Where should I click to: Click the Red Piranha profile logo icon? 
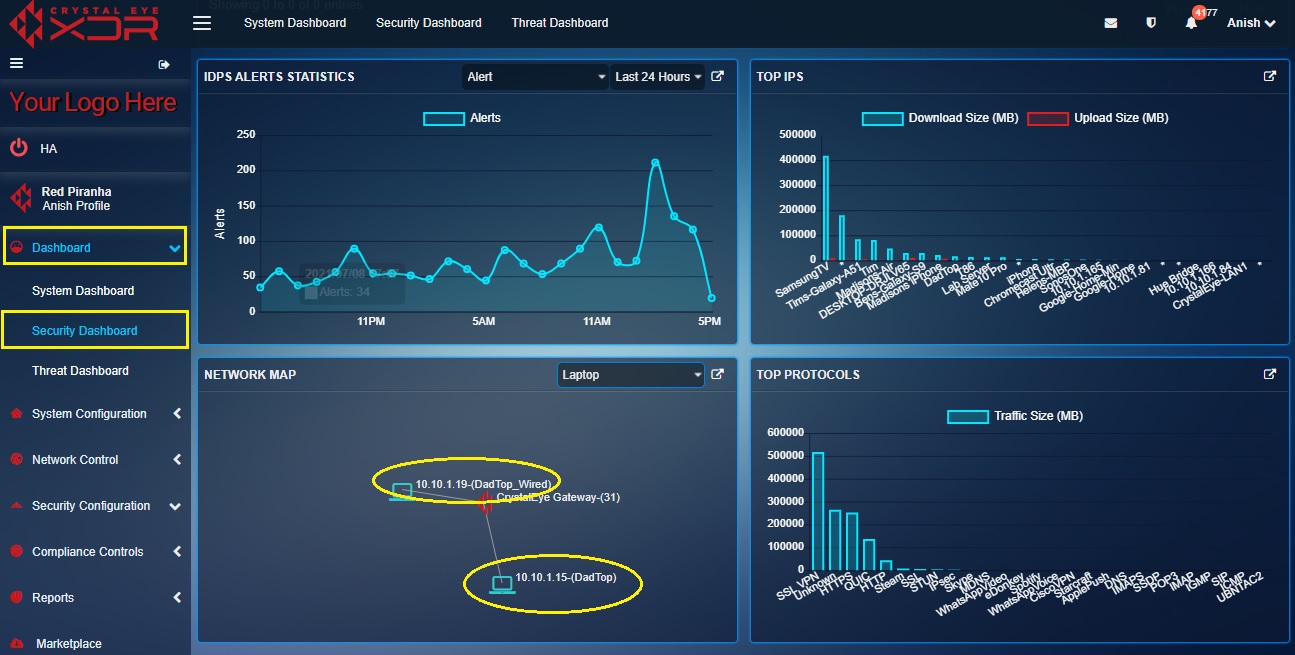click(20, 198)
